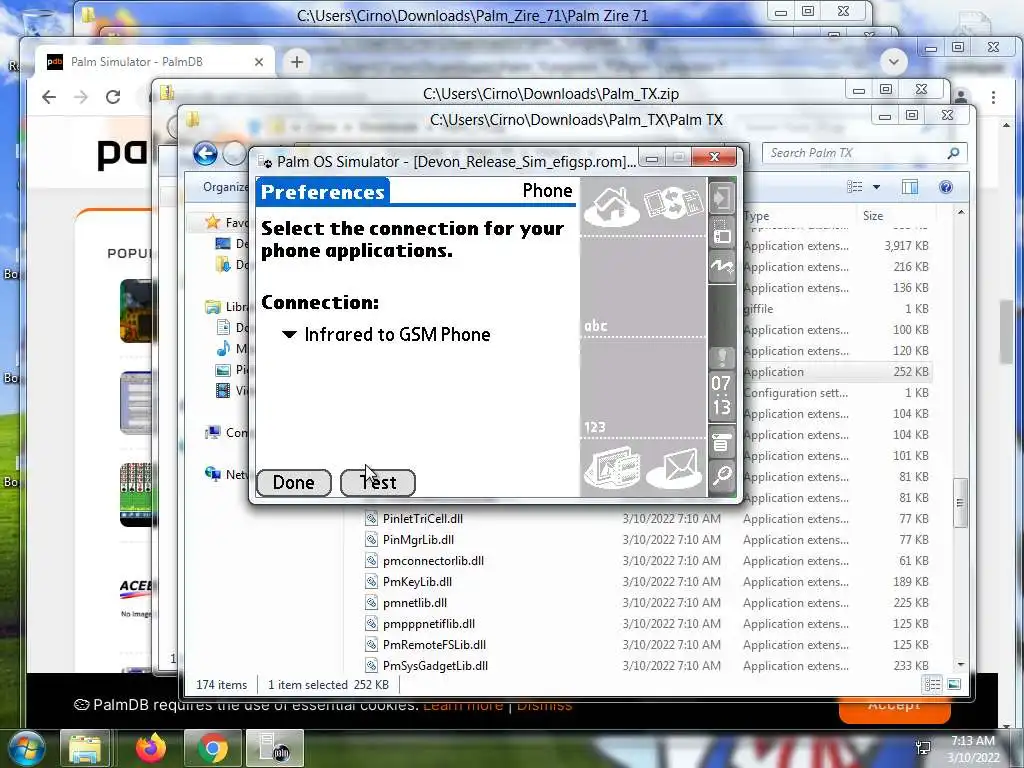1024x768 pixels.
Task: Select the PinletTriCell.dll file
Action: (423, 519)
